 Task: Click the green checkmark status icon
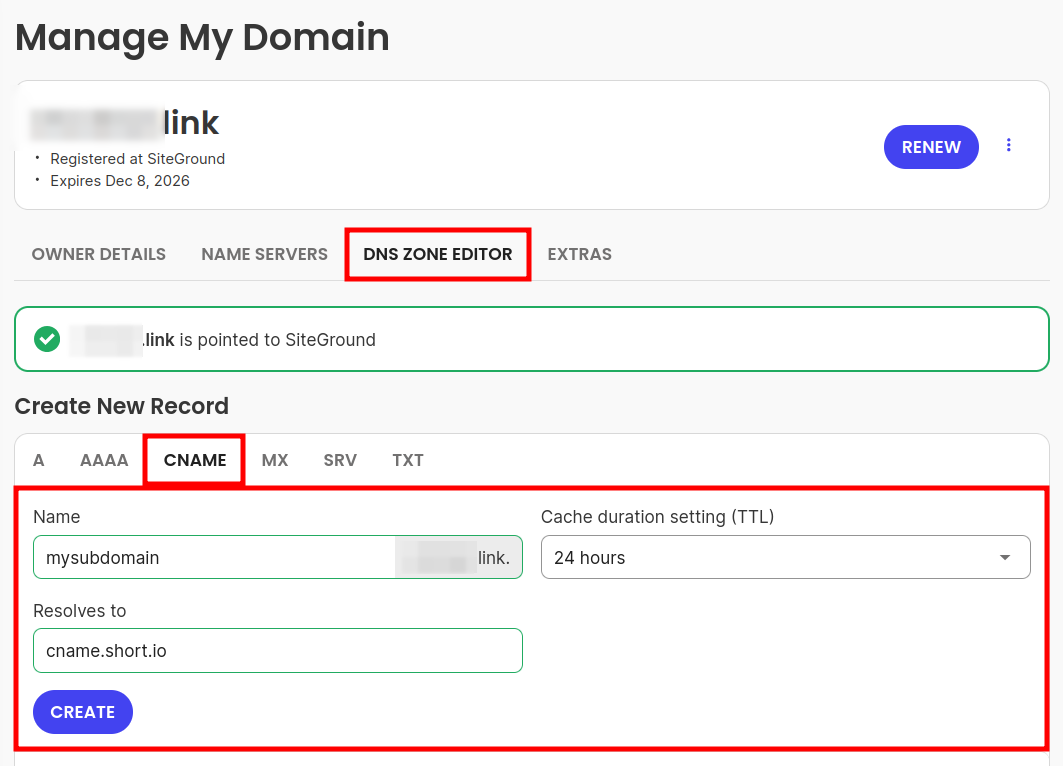click(47, 339)
